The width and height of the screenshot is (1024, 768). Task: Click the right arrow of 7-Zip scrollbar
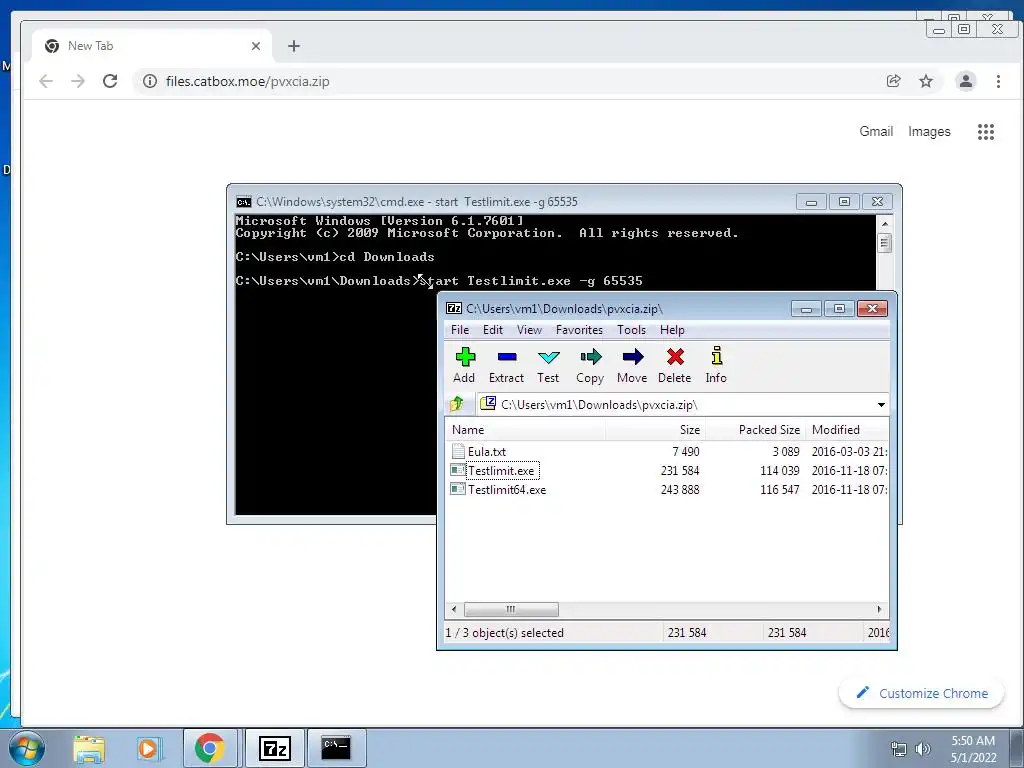coord(879,609)
